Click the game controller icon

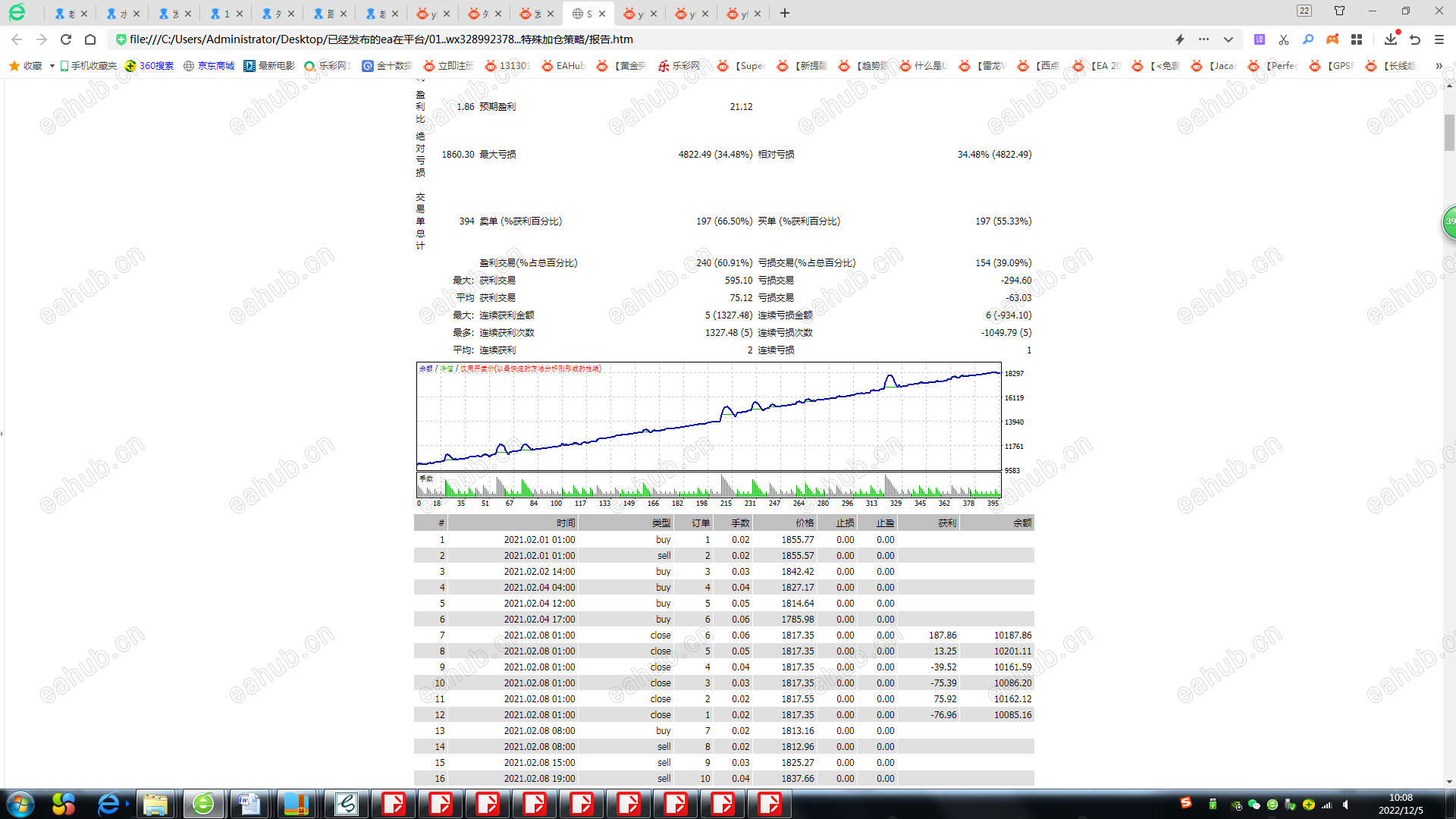pos(1332,39)
